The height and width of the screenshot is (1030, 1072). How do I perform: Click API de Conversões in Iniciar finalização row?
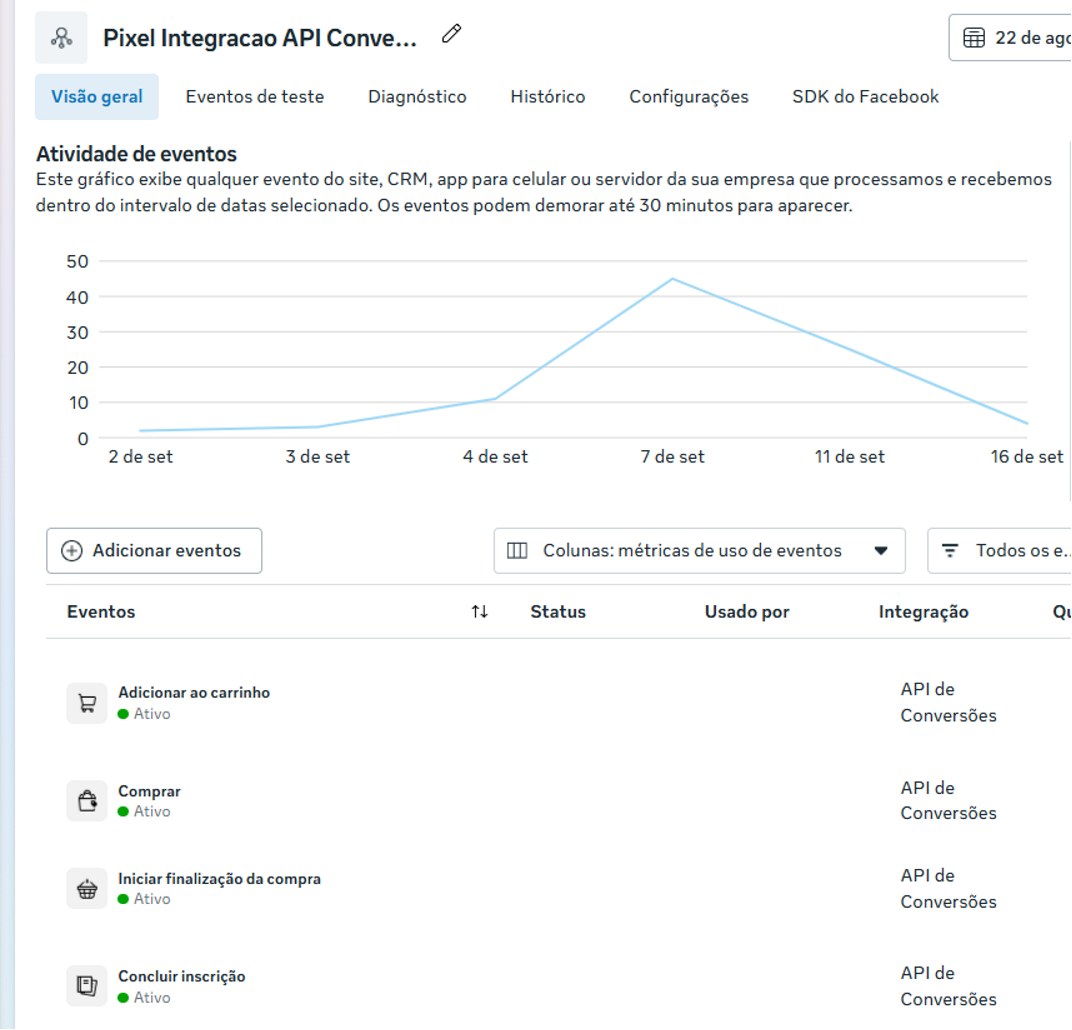pos(948,889)
